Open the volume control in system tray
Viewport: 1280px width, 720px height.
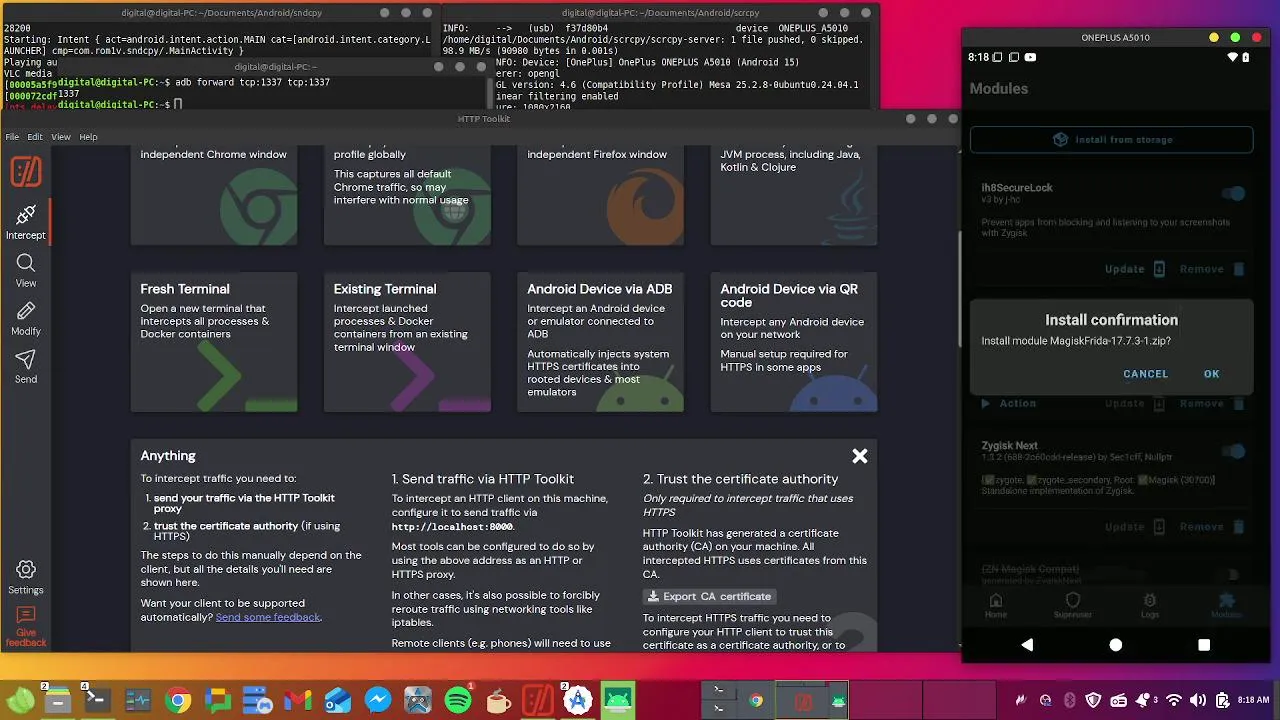[1197, 700]
